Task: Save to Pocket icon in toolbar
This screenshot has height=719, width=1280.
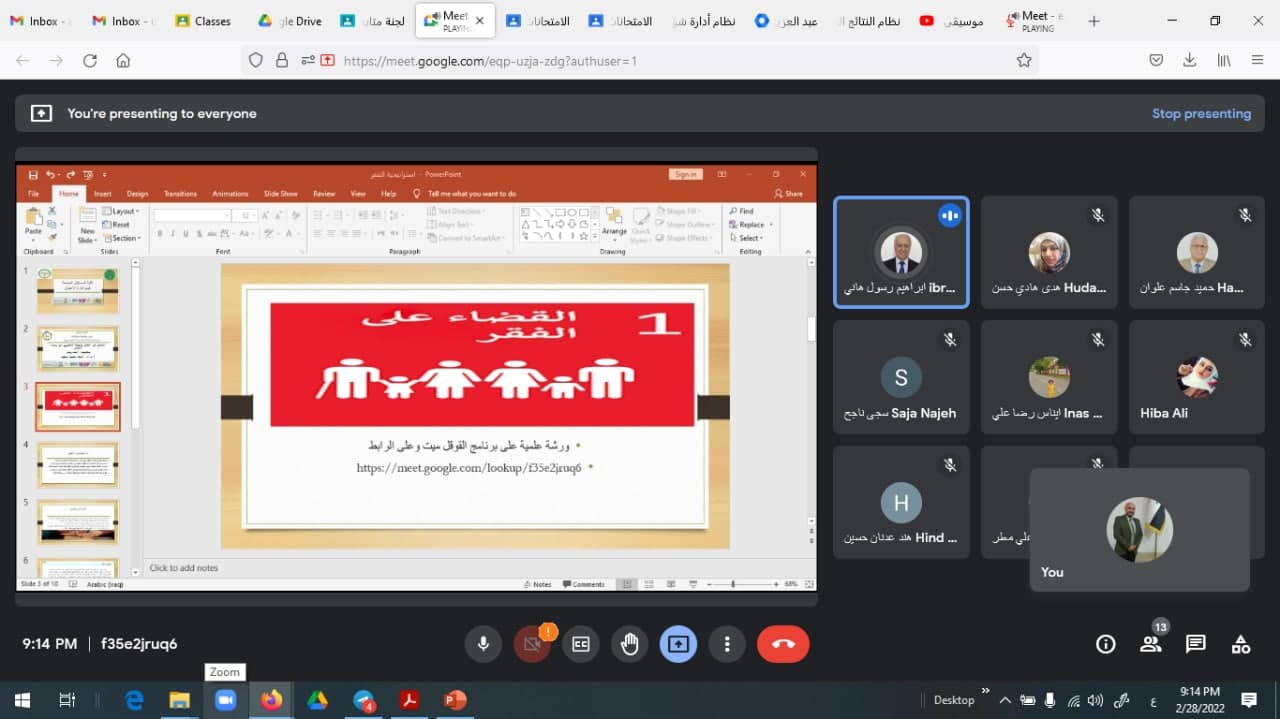Action: pos(1156,61)
